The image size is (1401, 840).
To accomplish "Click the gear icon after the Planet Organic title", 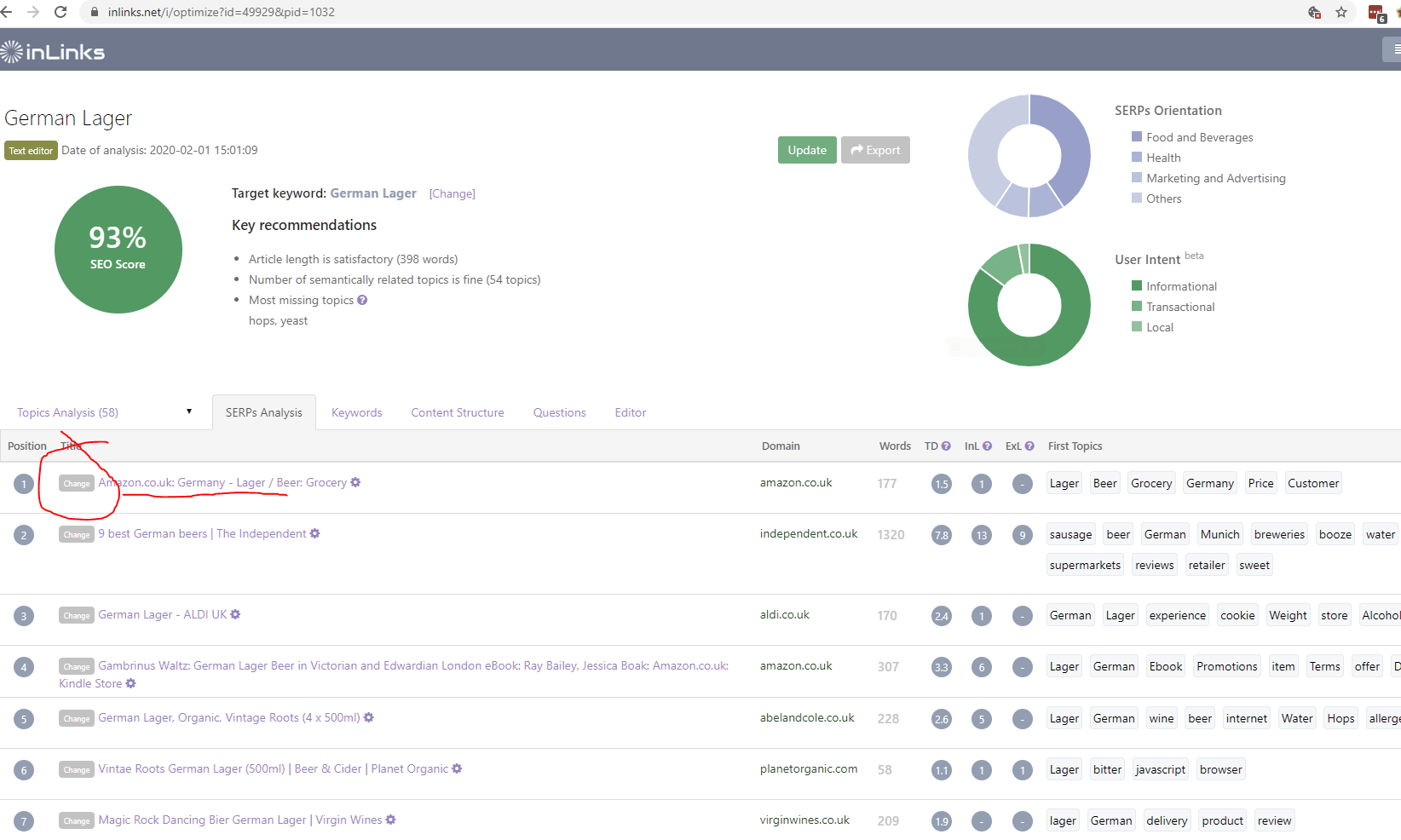I will tap(457, 768).
